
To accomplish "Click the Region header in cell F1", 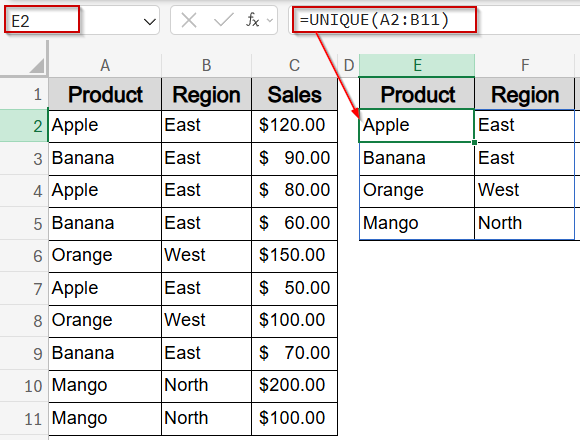I will coord(525,94).
